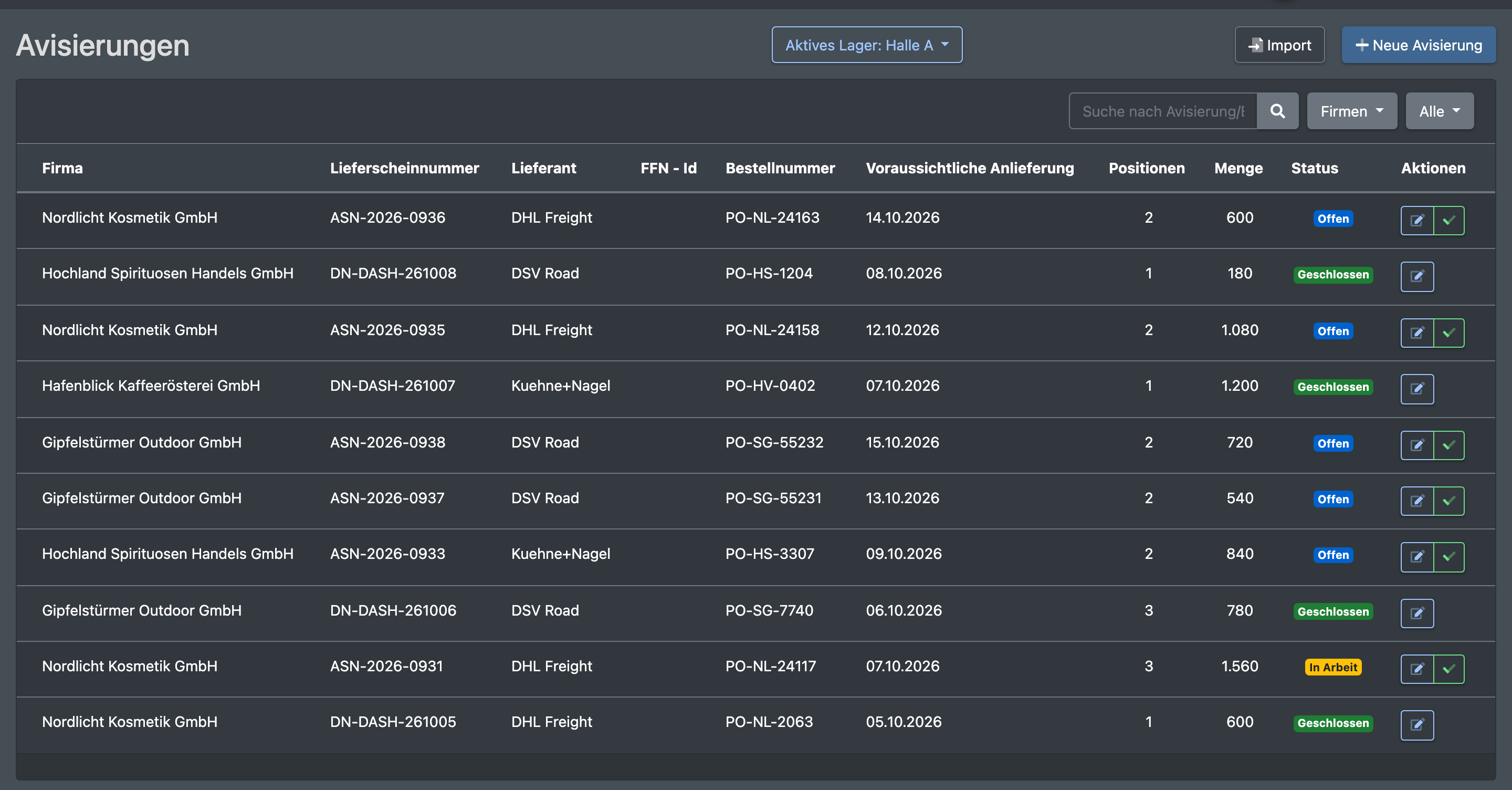The image size is (1512, 790).
Task: Focus the Suche nach Avisierung search field
Action: tap(1163, 111)
